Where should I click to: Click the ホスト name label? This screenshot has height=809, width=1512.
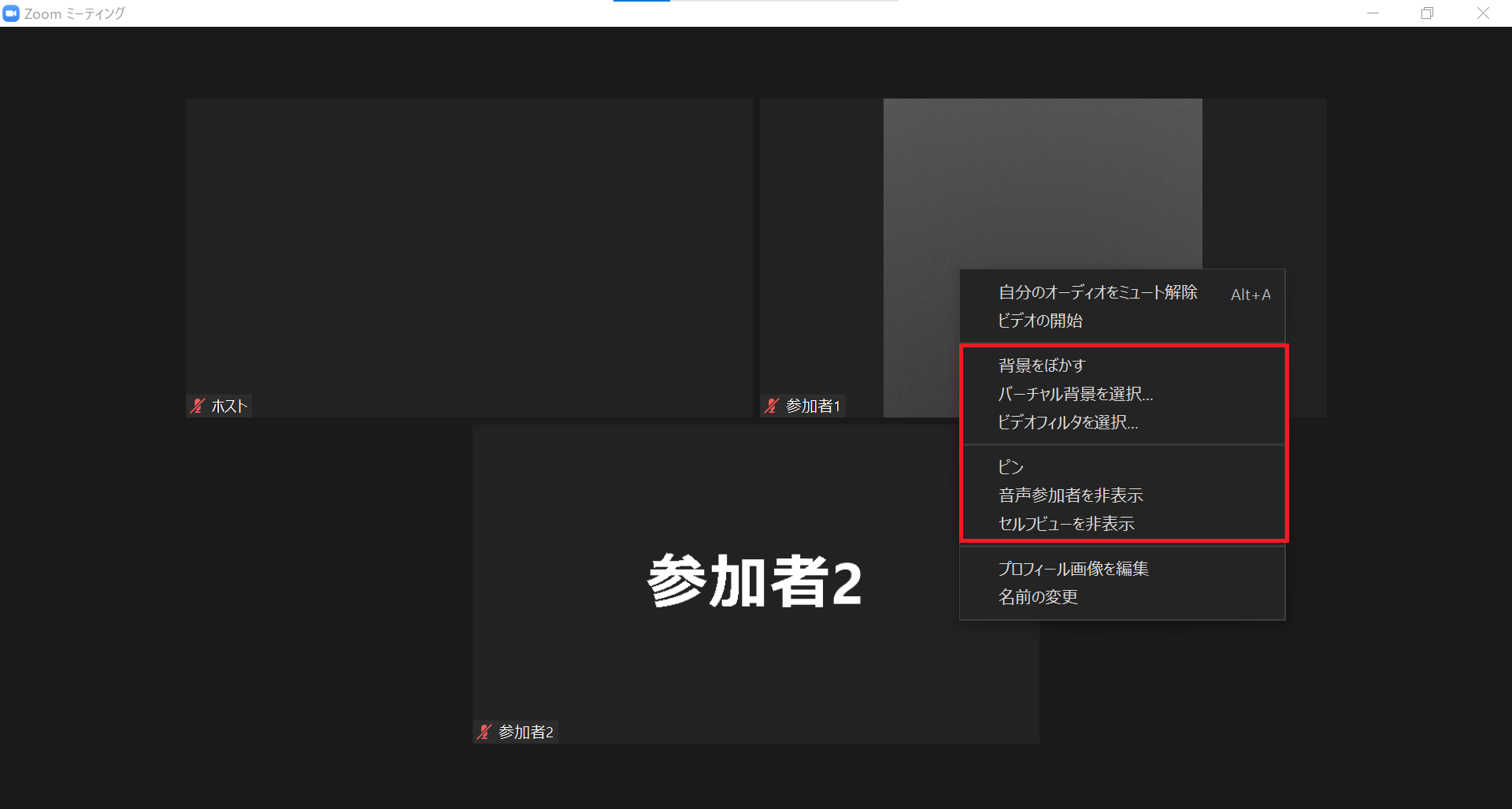point(229,406)
